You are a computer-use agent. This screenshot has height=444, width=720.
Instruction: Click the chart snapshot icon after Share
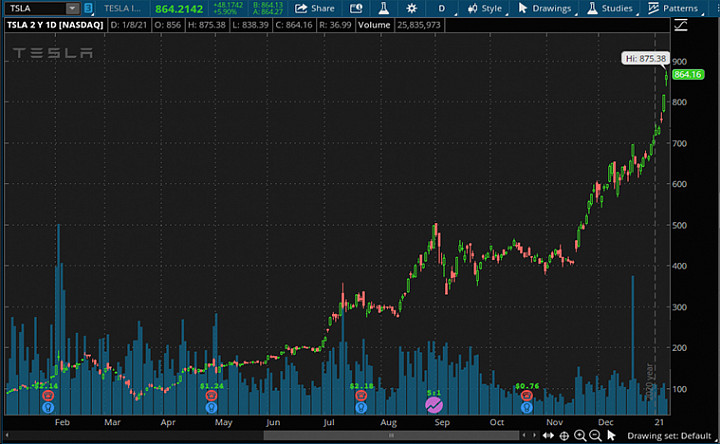[356, 8]
